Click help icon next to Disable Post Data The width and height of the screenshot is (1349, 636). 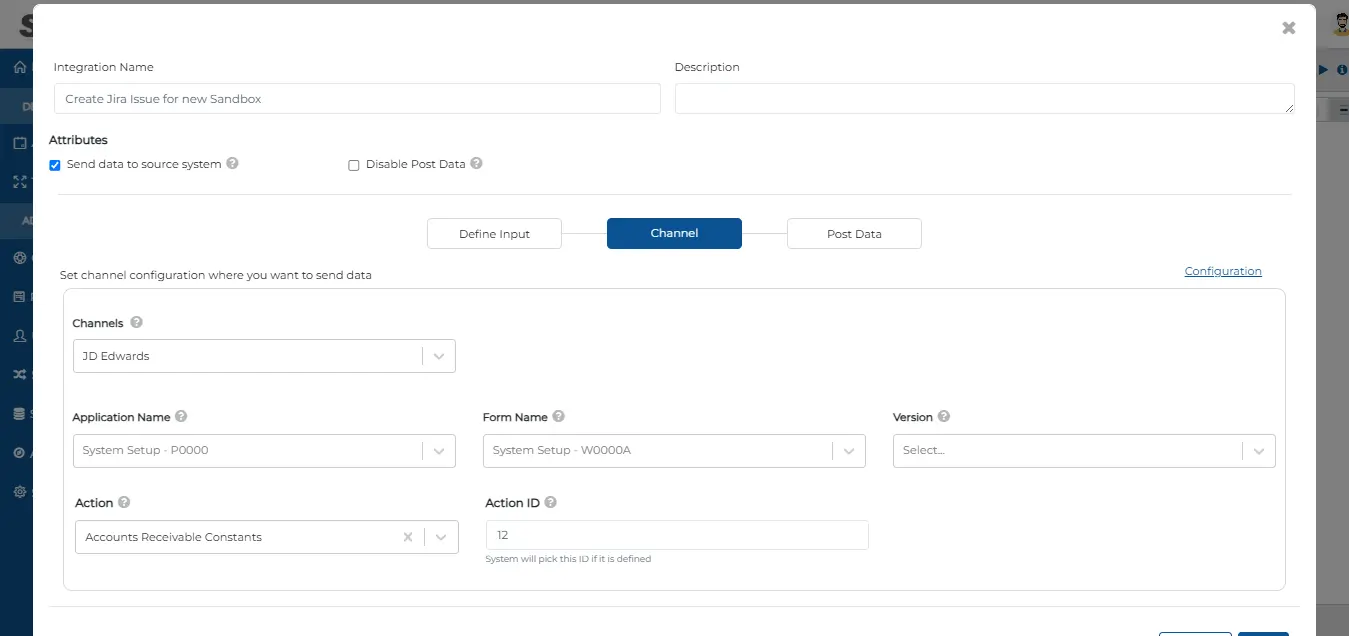pyautogui.click(x=476, y=164)
